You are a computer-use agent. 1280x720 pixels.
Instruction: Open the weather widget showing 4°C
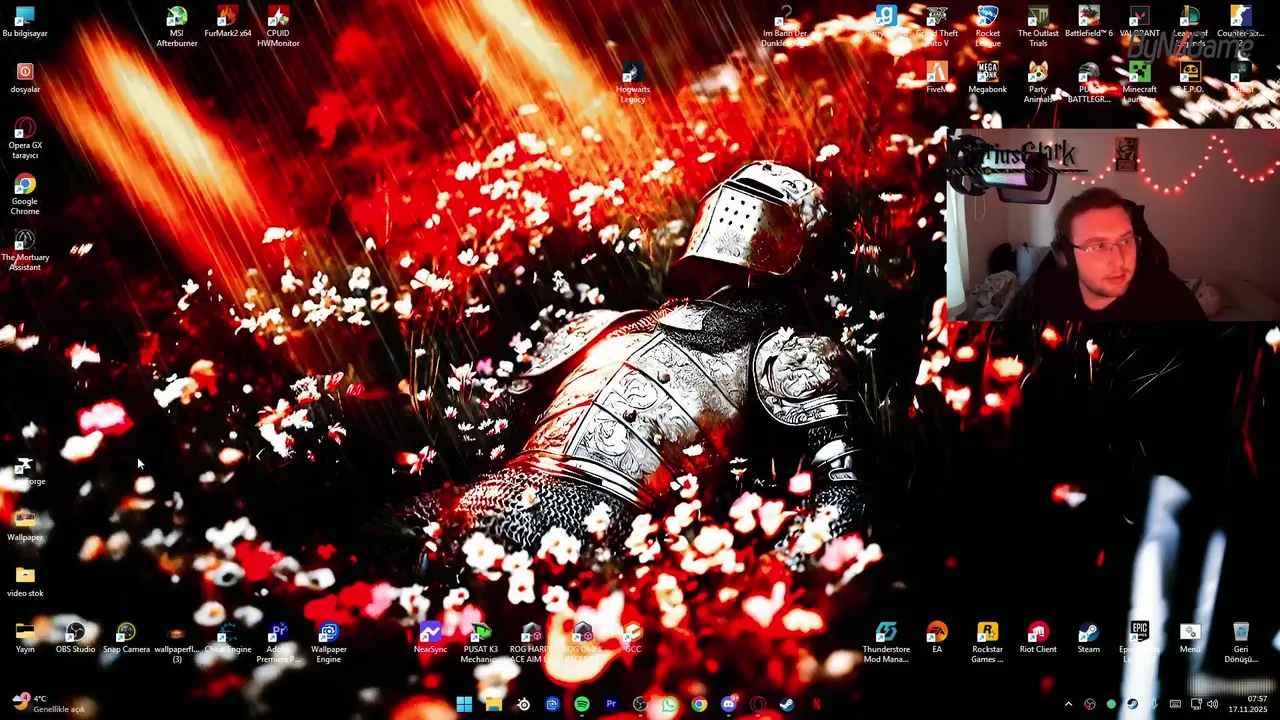click(48, 704)
